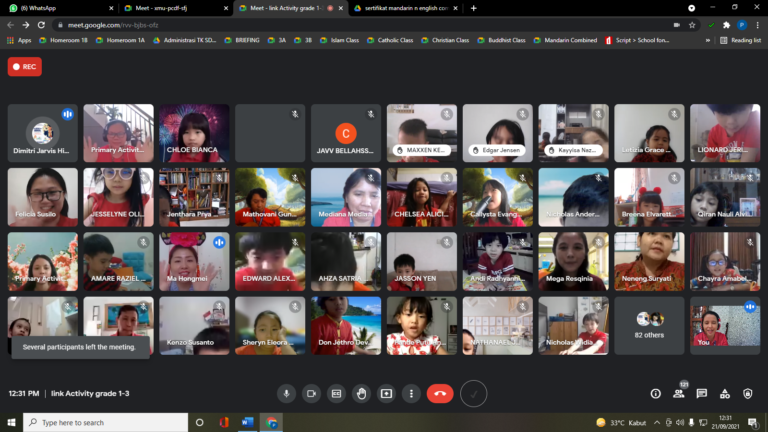
Task: Switch to the sertifikat mandarin tab
Action: pyautogui.click(x=405, y=8)
